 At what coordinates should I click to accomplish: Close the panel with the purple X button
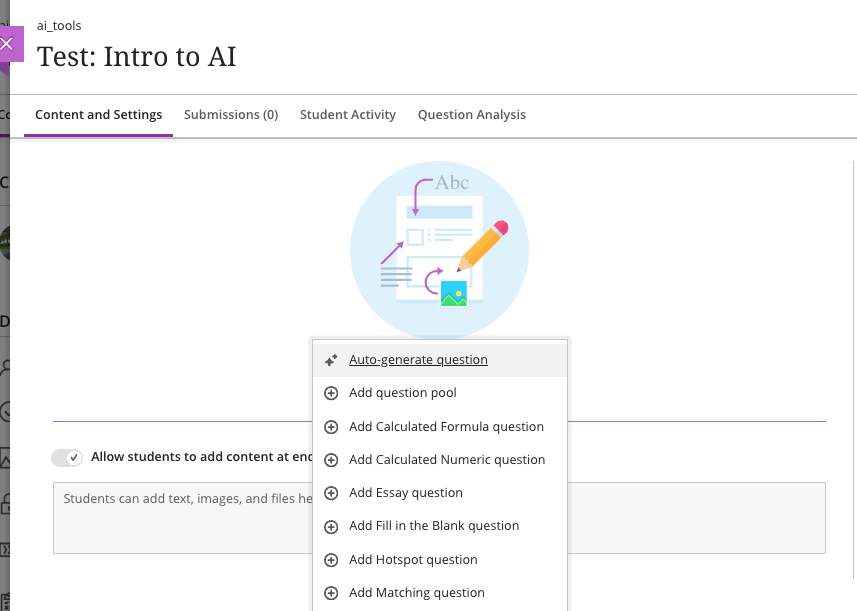[8, 44]
